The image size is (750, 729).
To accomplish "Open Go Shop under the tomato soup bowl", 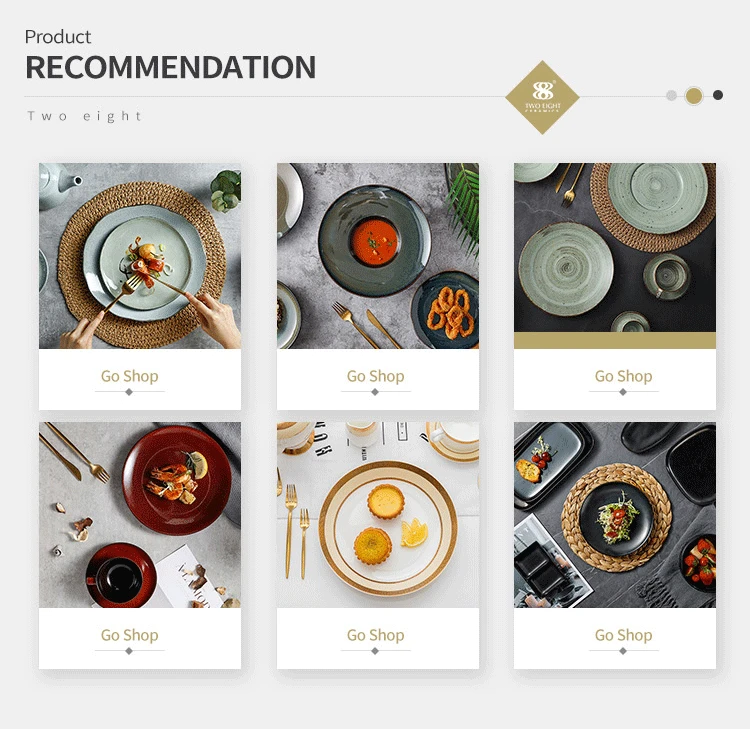I will [x=375, y=376].
